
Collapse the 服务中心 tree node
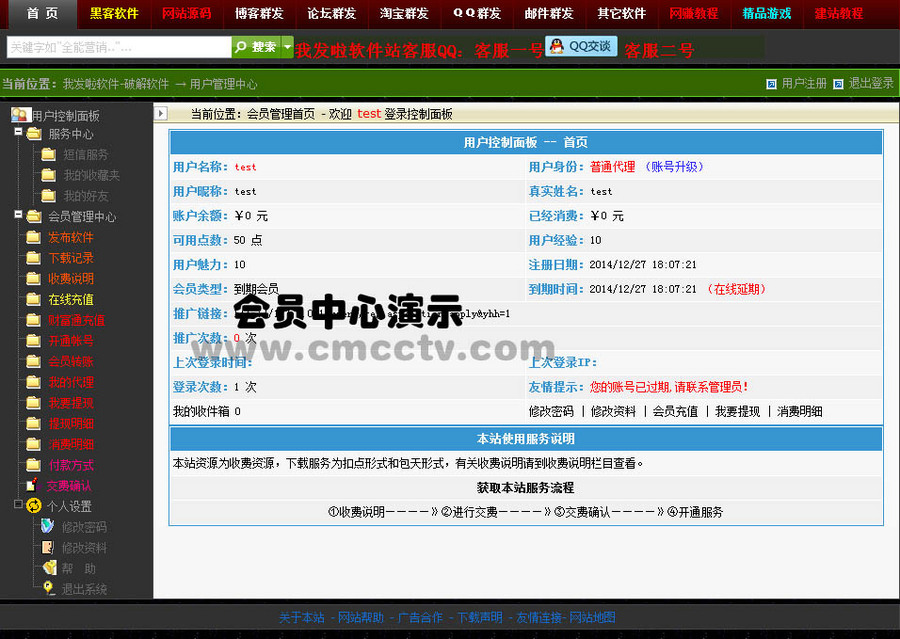[18, 133]
